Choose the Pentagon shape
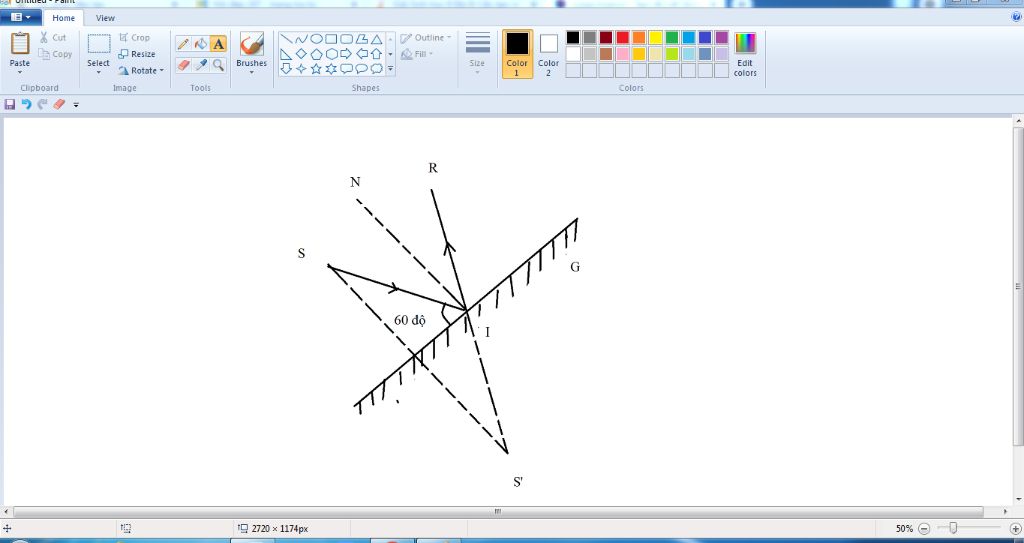The width and height of the screenshot is (1024, 543). click(x=316, y=54)
